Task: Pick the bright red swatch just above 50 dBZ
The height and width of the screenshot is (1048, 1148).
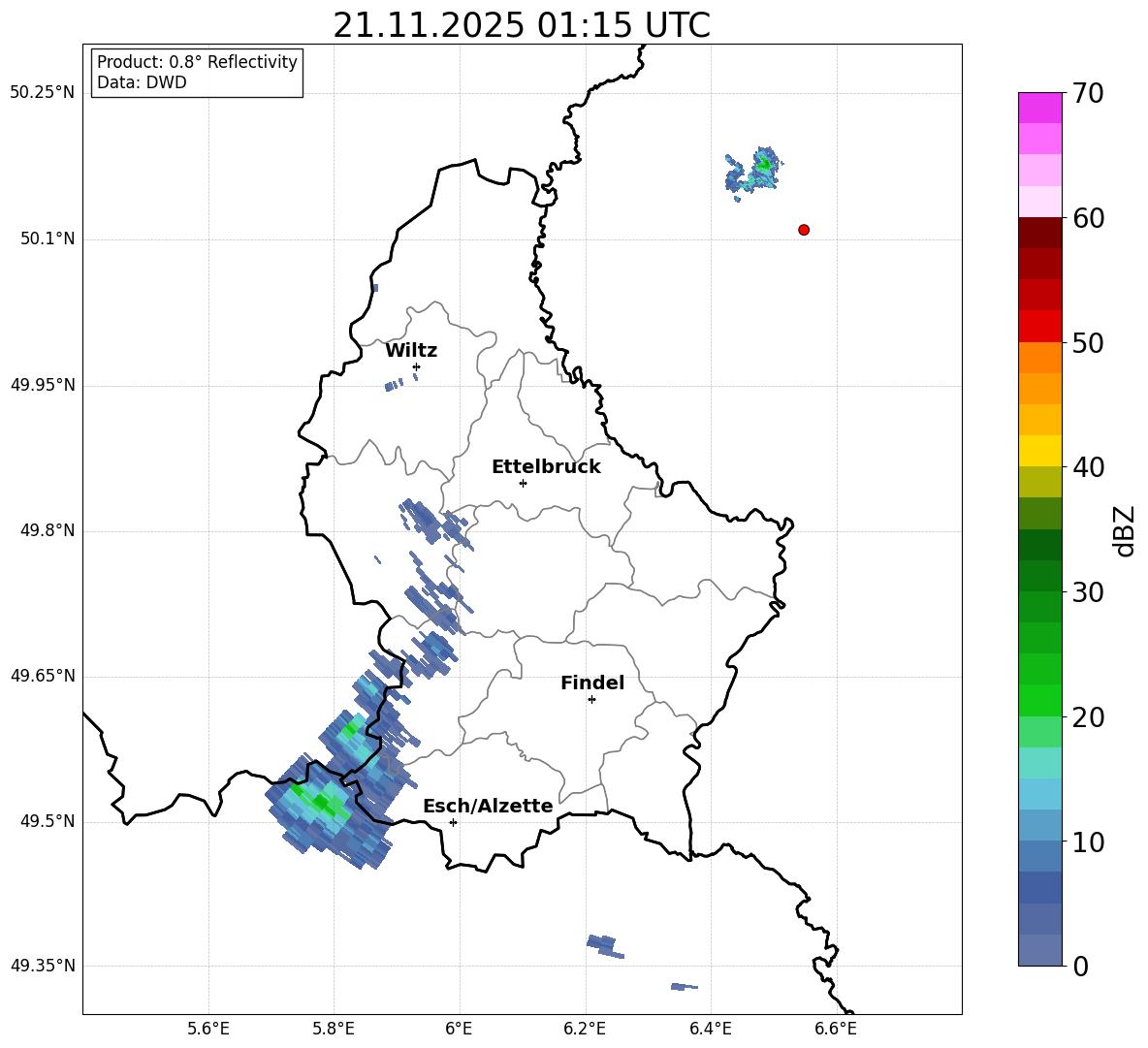Action: (1039, 327)
